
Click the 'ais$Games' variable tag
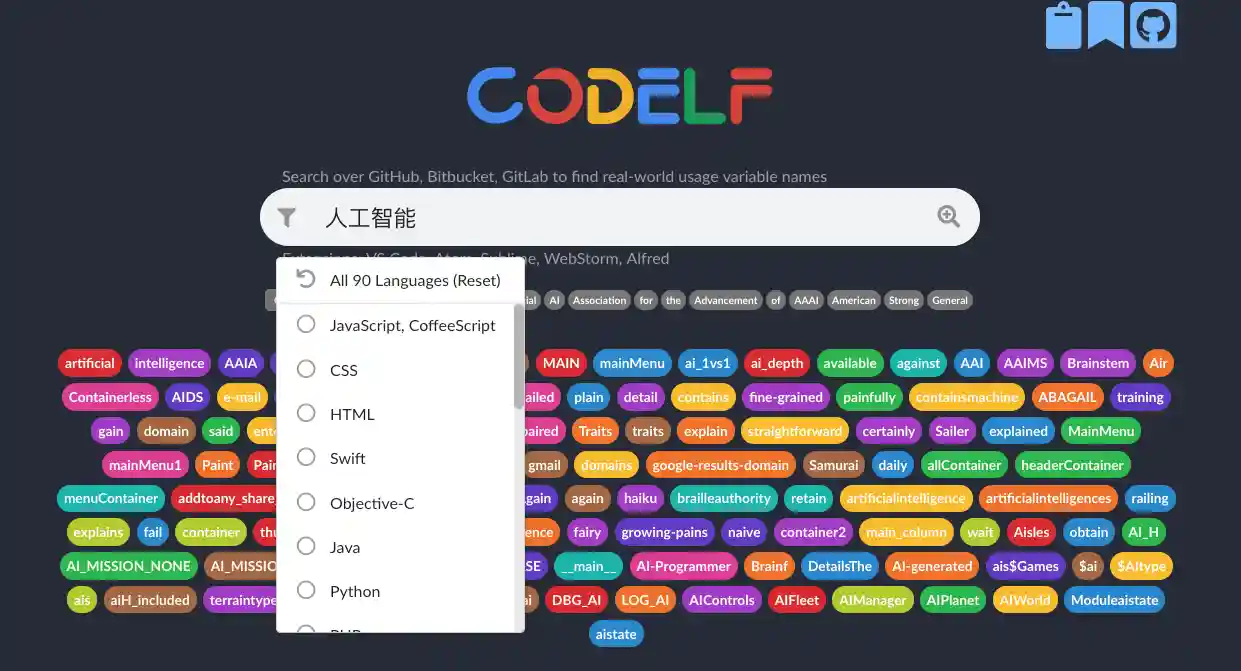(1026, 566)
